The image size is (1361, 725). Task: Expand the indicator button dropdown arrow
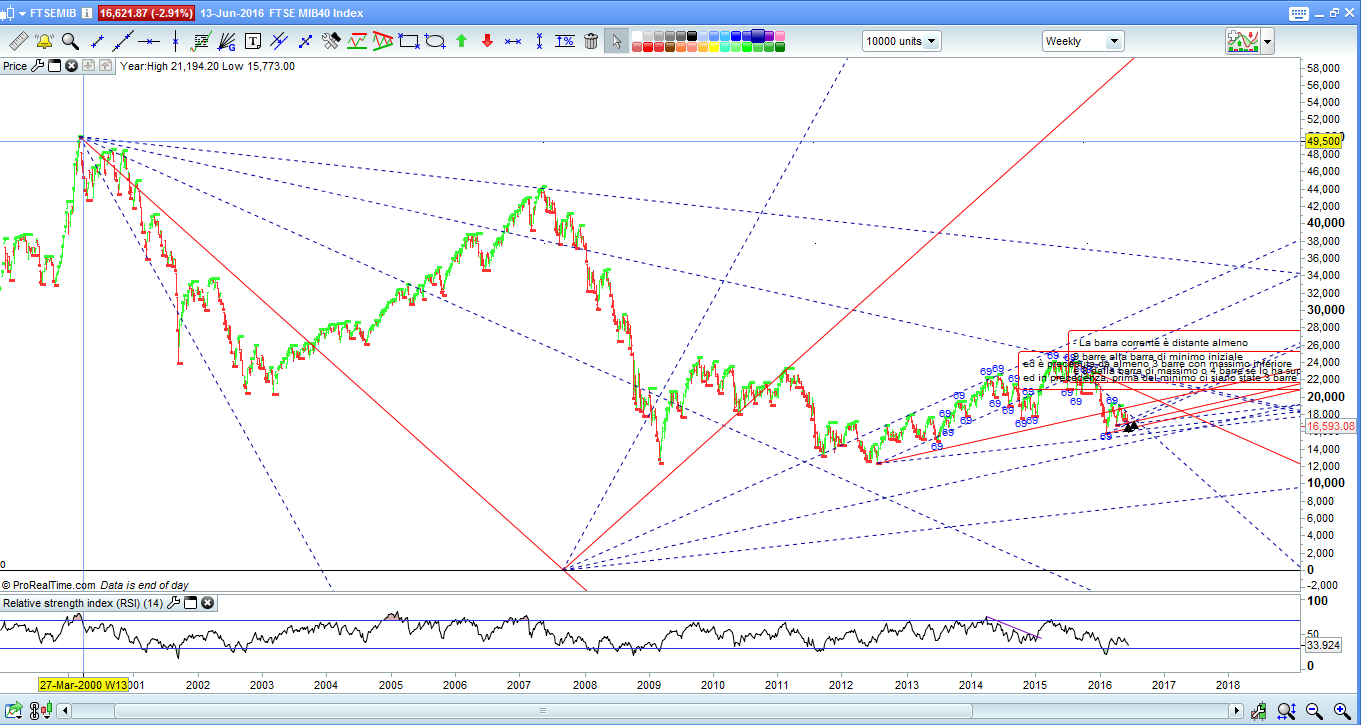[1268, 41]
